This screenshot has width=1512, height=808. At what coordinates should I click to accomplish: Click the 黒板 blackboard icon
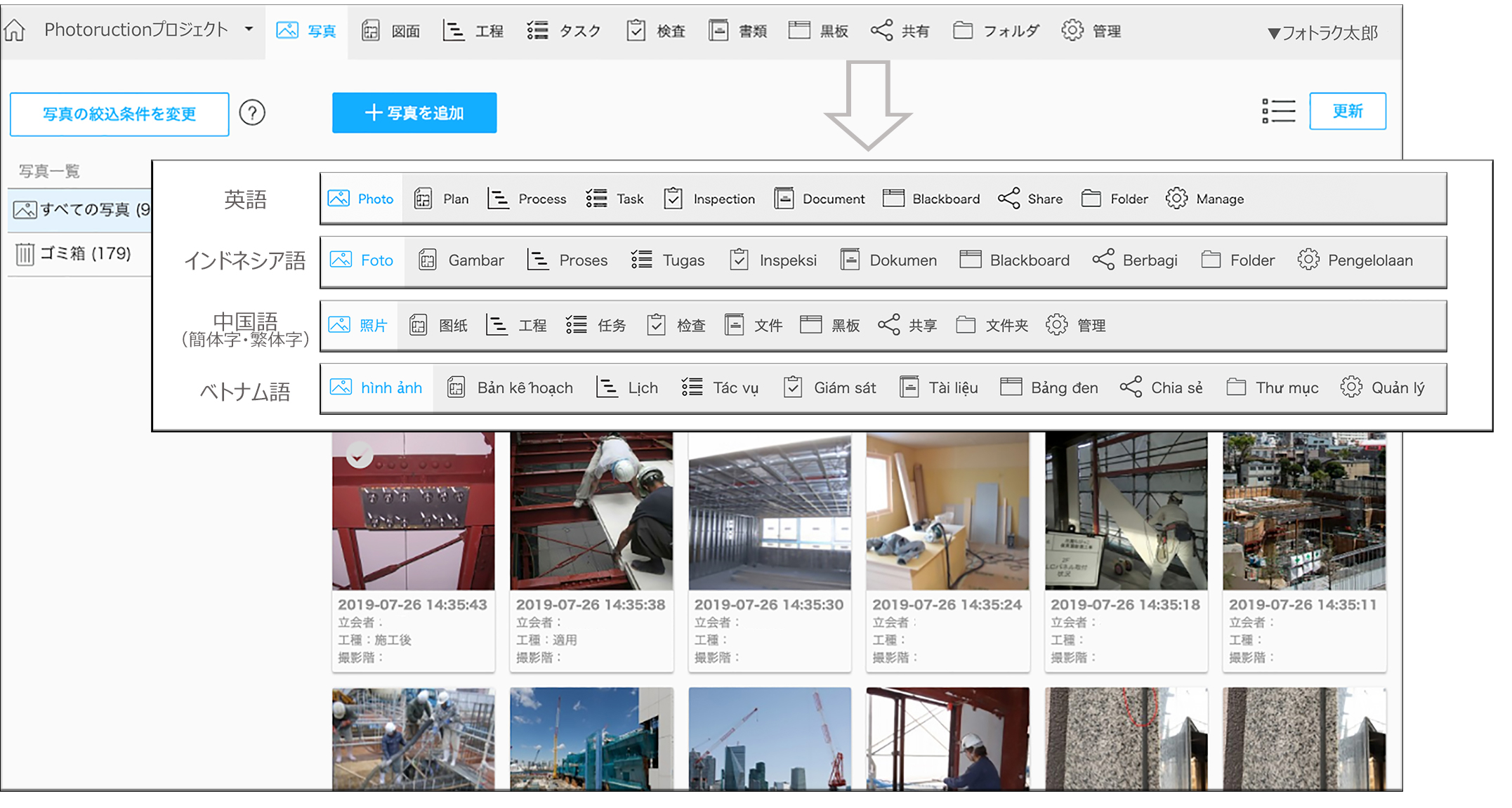(799, 30)
